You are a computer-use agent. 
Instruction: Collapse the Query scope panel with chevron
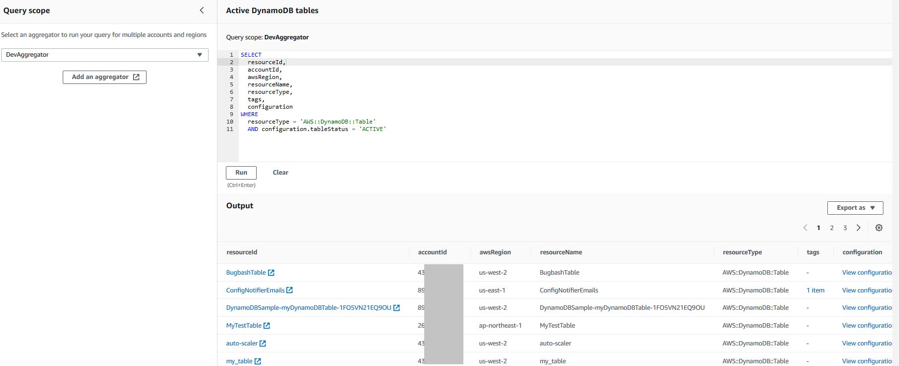click(x=202, y=10)
